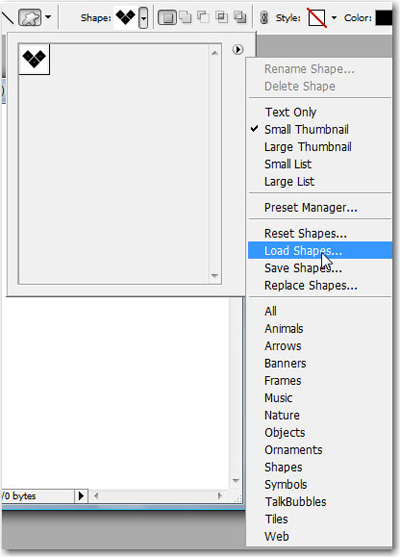This screenshot has height=557, width=400.
Task: Click the current Shape preview swatch
Action: (x=125, y=17)
